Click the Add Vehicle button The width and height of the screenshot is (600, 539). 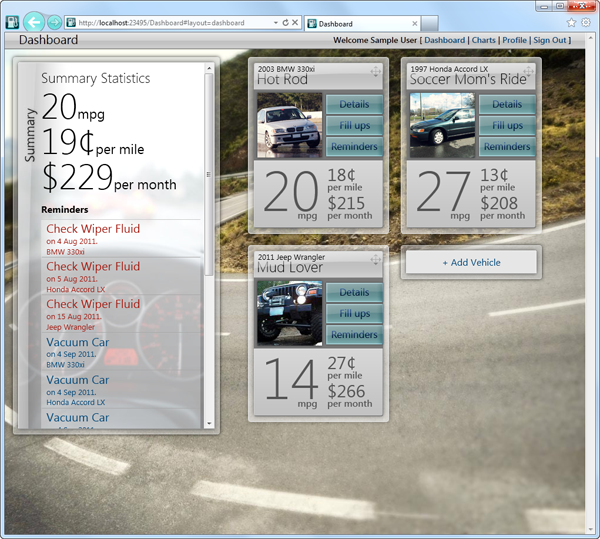tap(471, 262)
